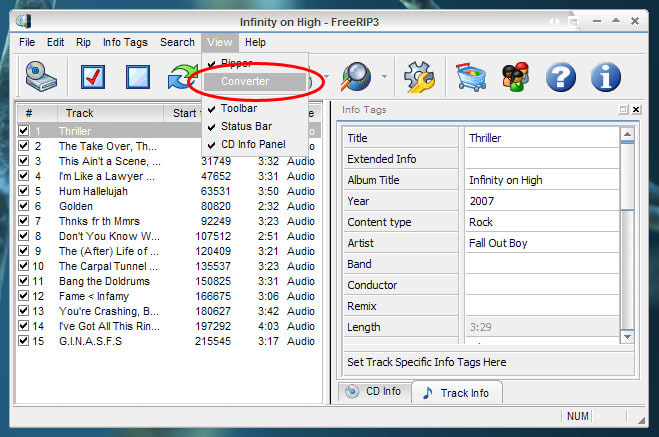Edit the Title field containing Thriller
This screenshot has height=437, width=659.
pyautogui.click(x=542, y=138)
